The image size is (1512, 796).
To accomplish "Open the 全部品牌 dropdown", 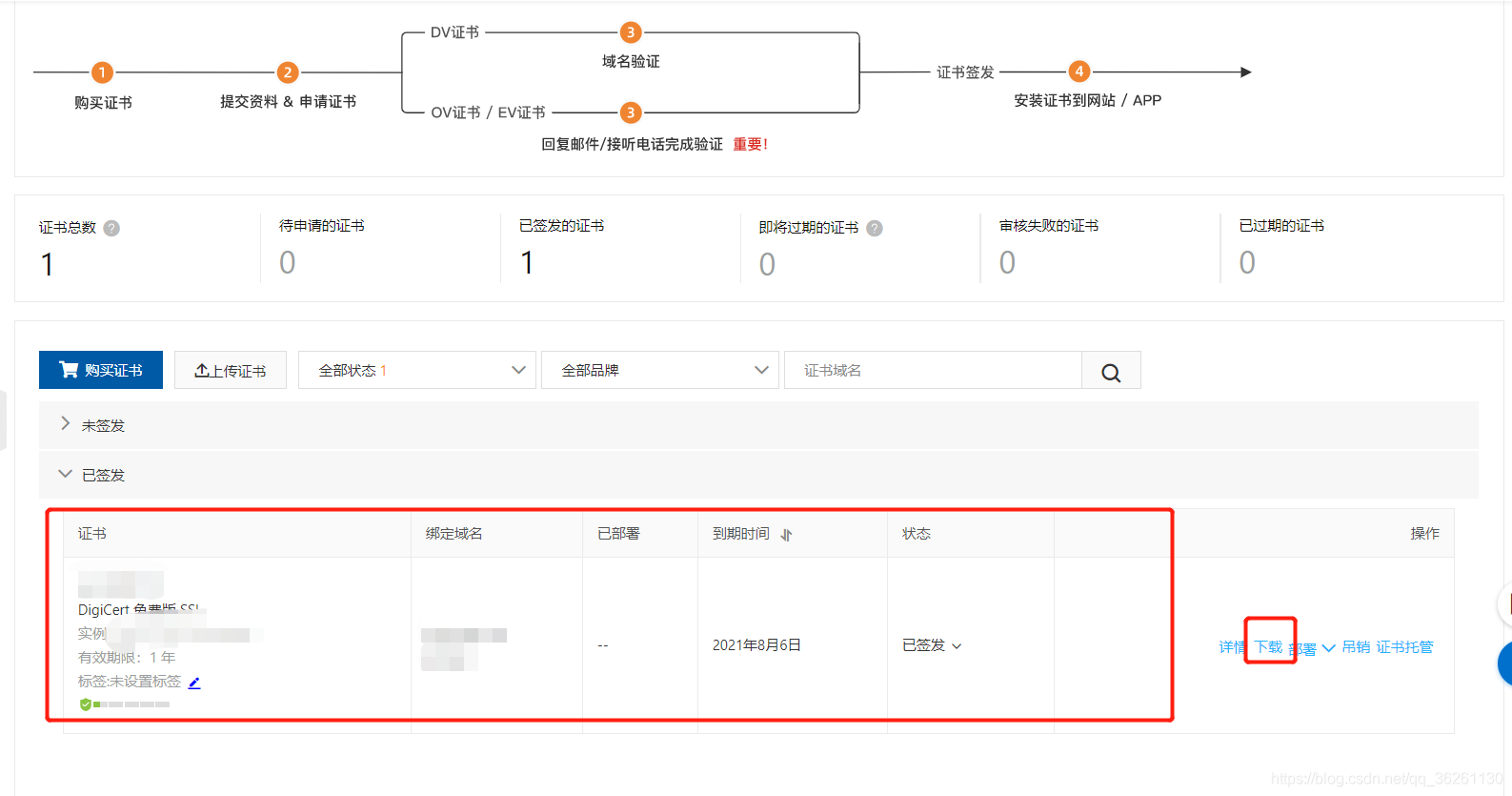I will [660, 370].
